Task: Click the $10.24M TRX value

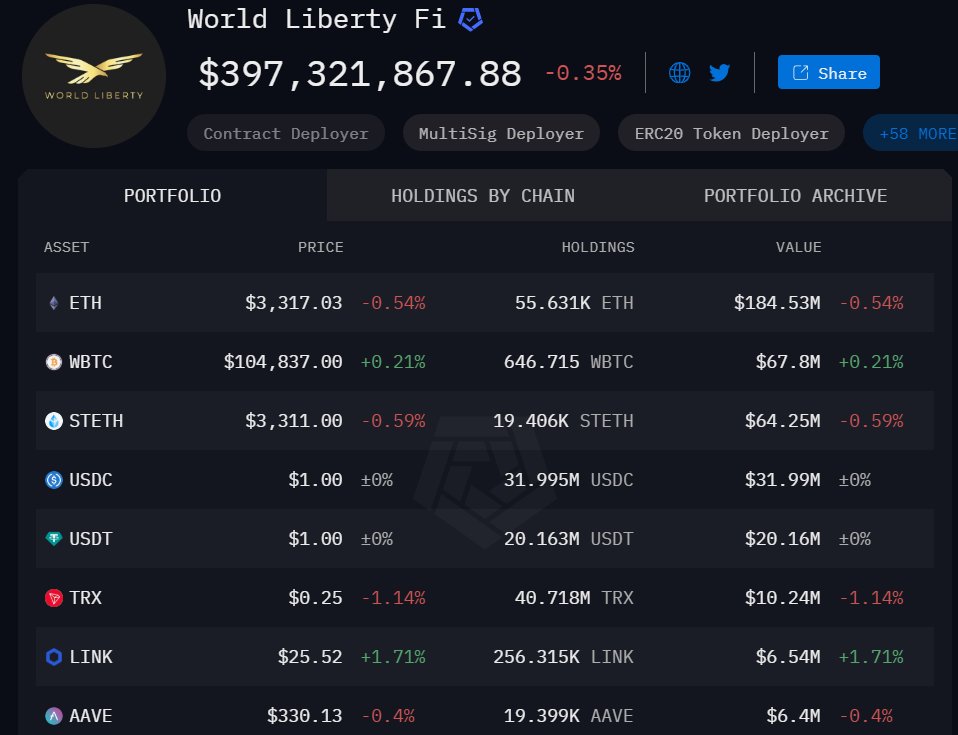Action: click(x=782, y=598)
